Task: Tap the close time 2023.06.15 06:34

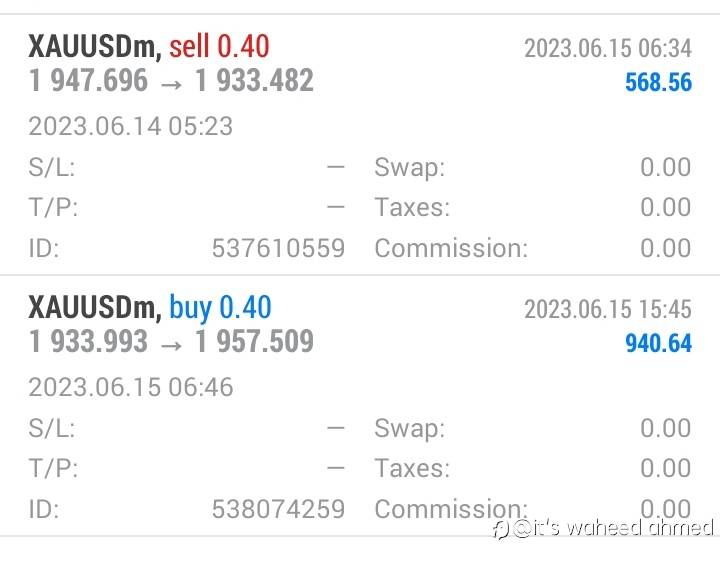Action: [x=607, y=47]
